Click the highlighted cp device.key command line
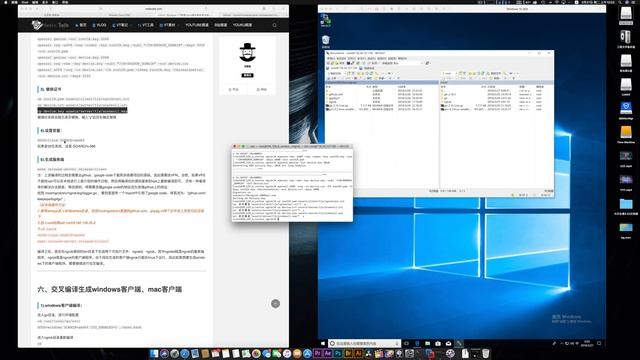Viewport: 640px width, 360px height. (x=82, y=111)
